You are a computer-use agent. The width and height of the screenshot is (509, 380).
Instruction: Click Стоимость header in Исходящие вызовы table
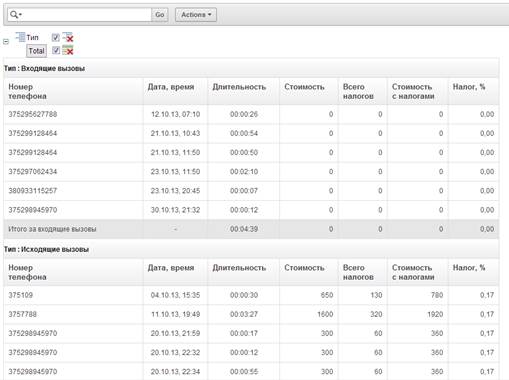pos(304,268)
